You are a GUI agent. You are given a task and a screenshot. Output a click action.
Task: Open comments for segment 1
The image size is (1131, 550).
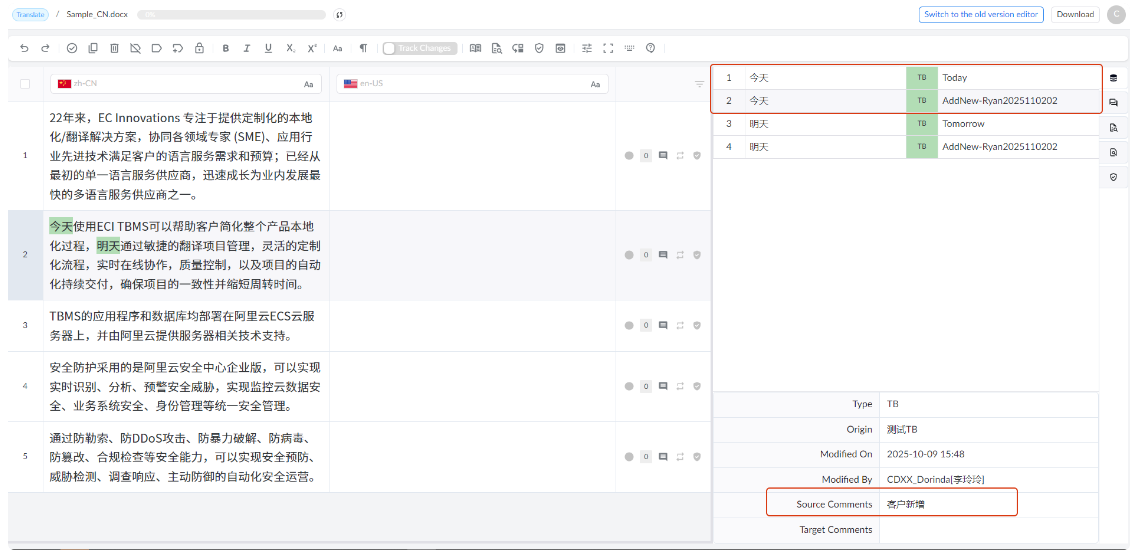point(663,155)
